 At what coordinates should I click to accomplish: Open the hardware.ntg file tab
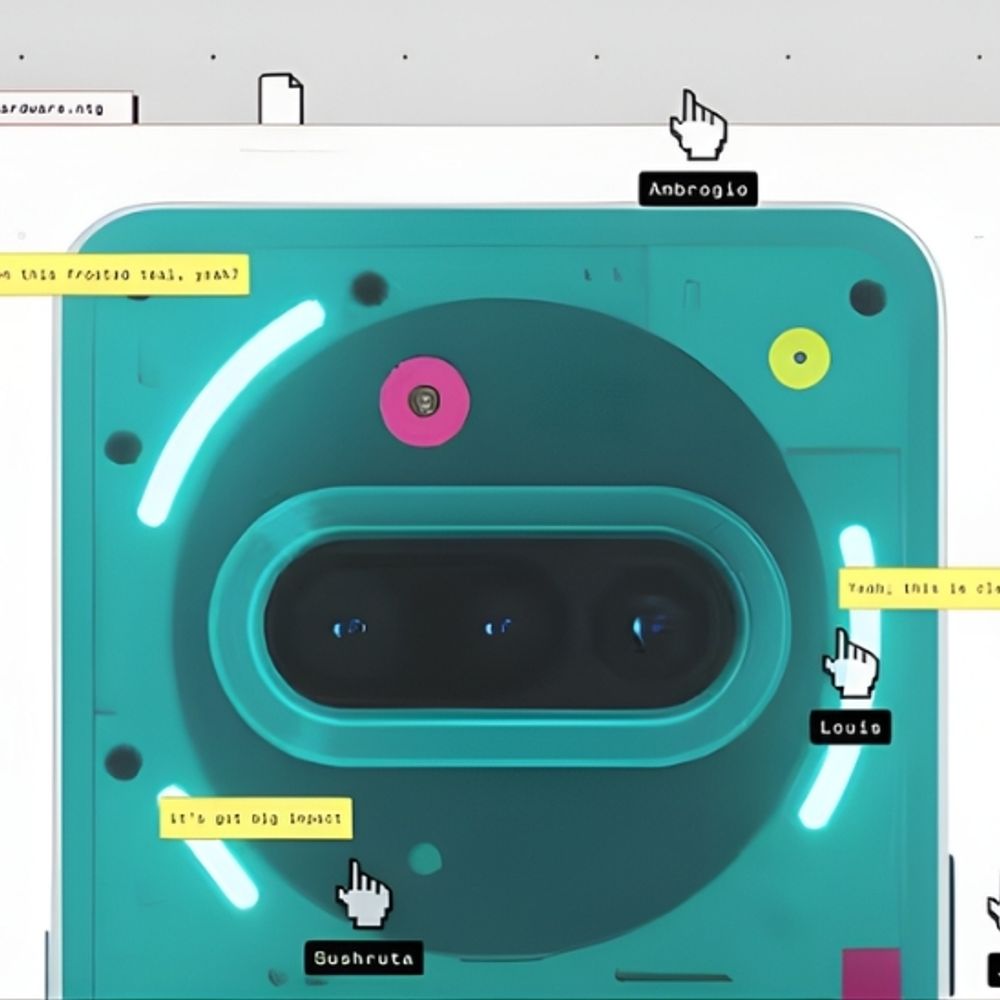tap(66, 108)
